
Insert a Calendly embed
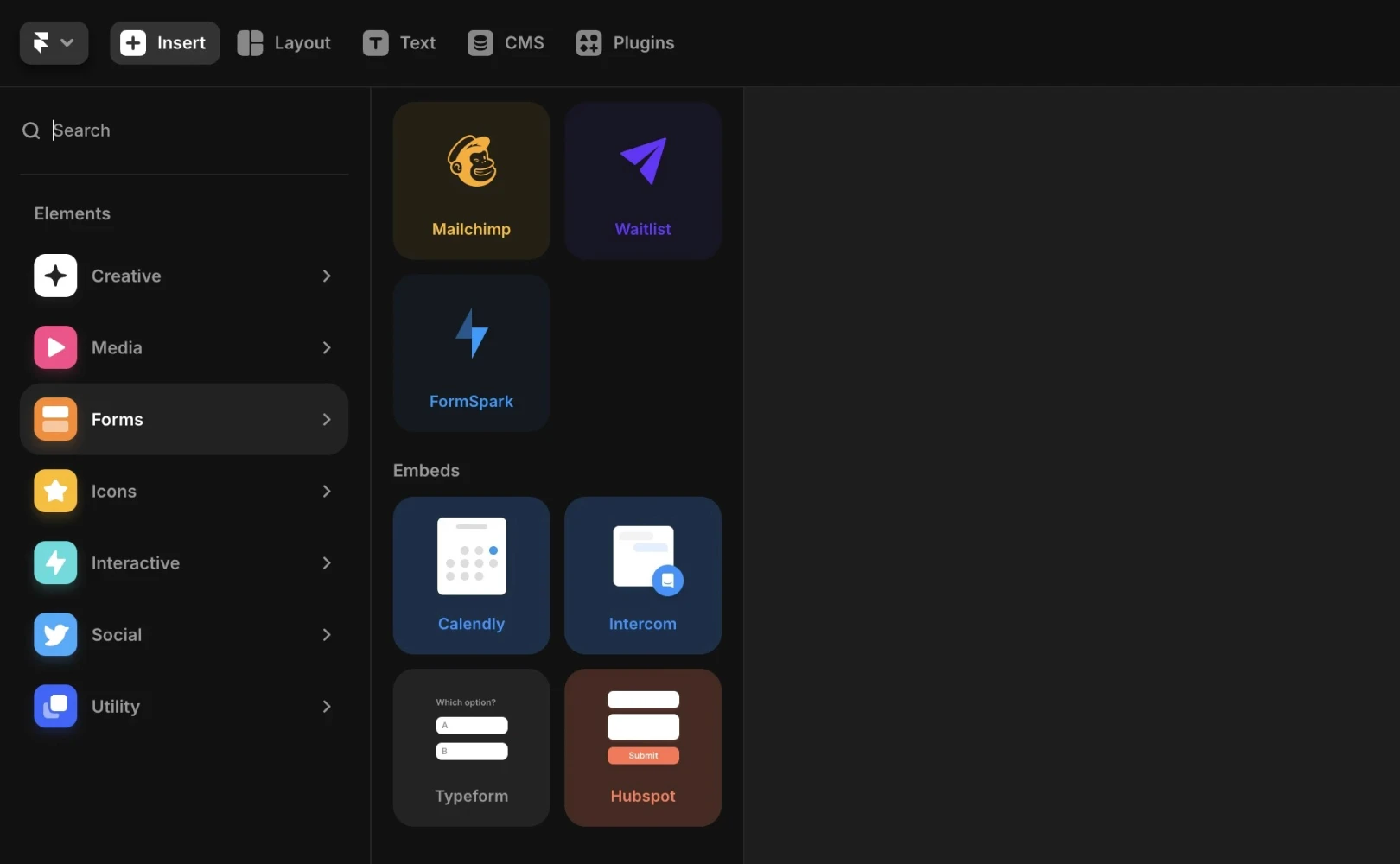tap(471, 575)
